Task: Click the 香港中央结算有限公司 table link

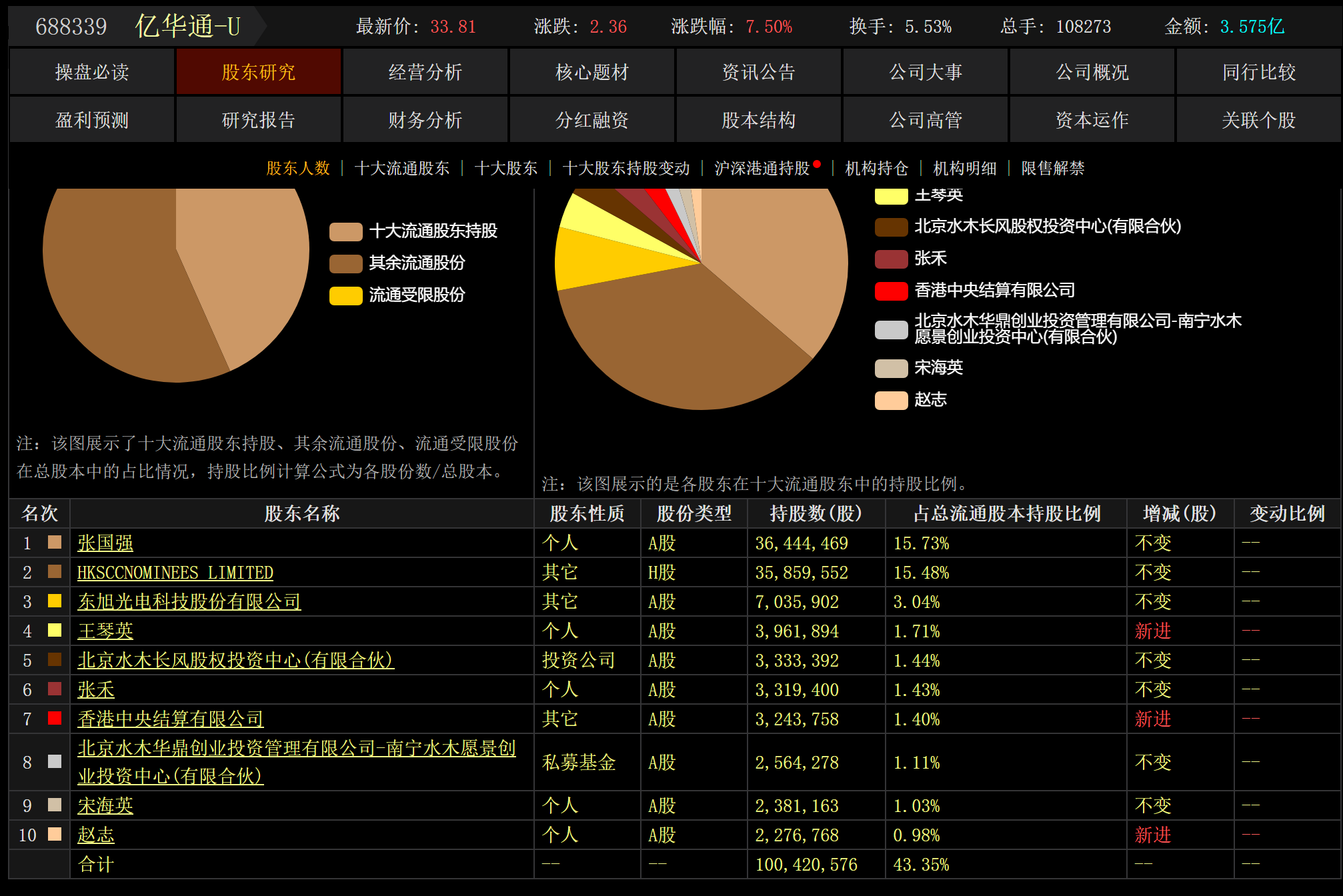Action: (170, 719)
